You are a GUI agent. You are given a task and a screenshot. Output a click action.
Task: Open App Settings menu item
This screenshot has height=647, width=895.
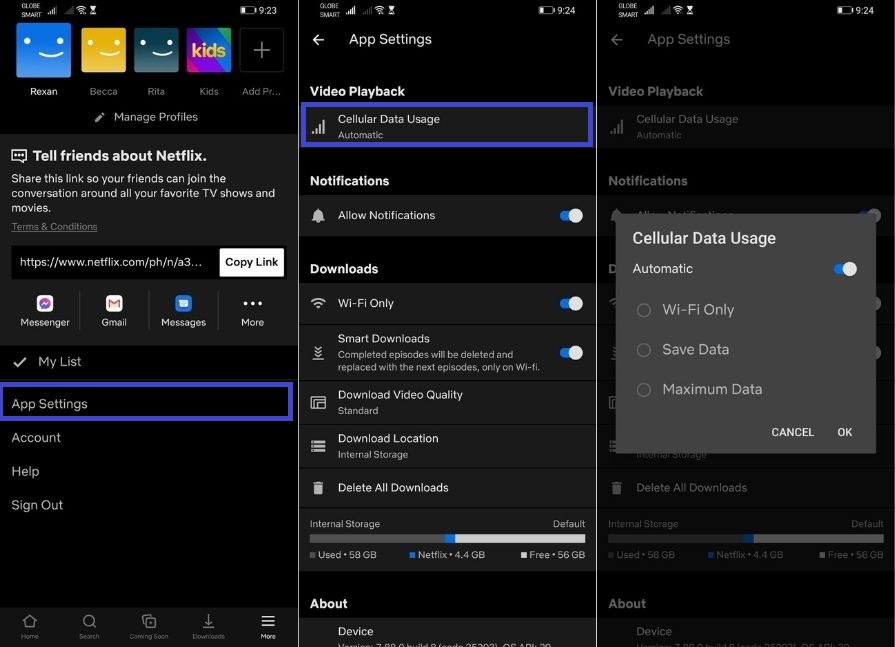point(146,404)
